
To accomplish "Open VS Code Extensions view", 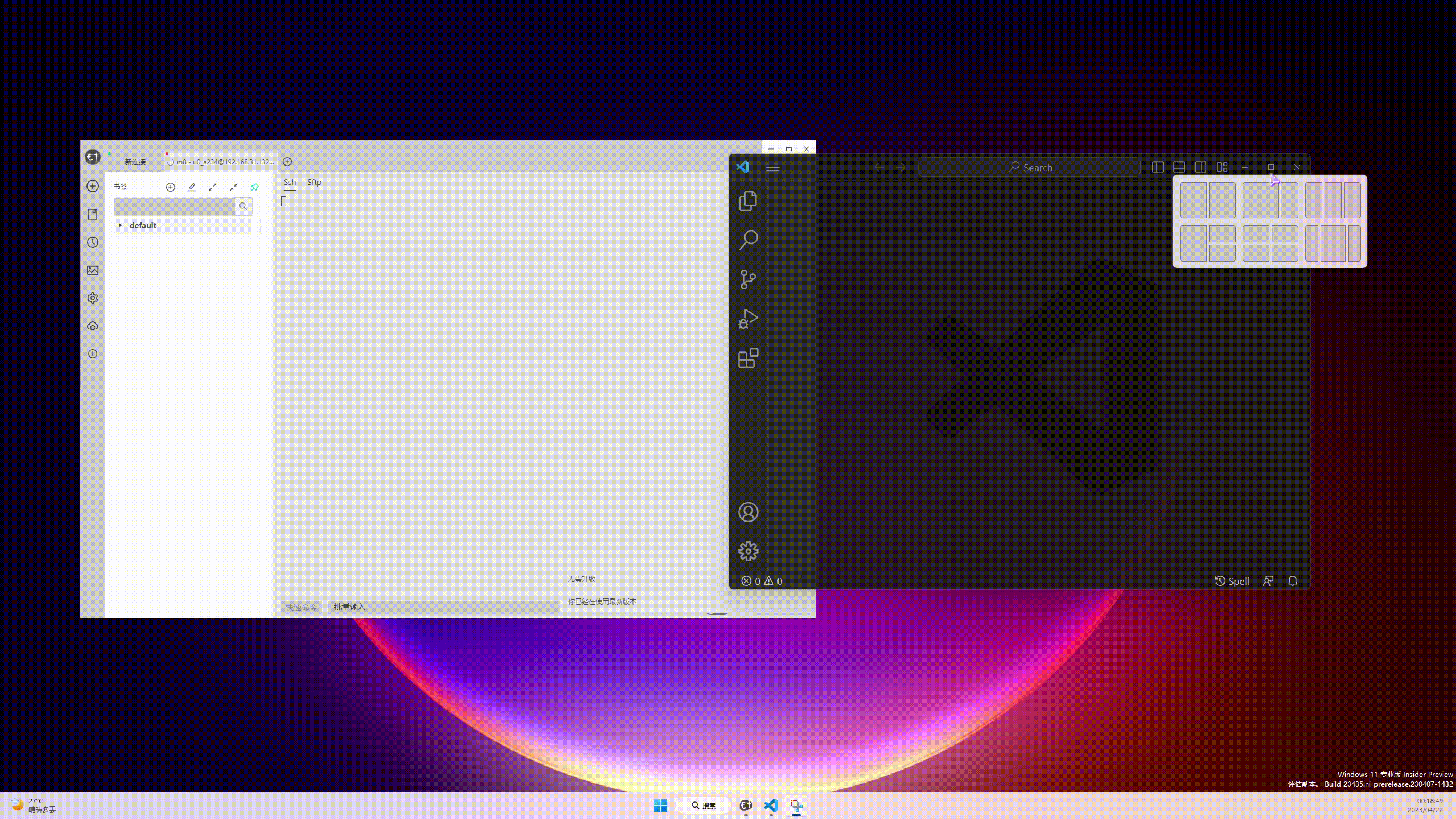I will (748, 358).
